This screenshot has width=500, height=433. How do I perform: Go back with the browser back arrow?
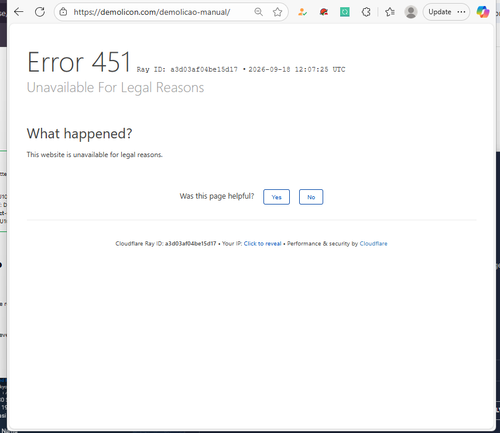[19, 12]
